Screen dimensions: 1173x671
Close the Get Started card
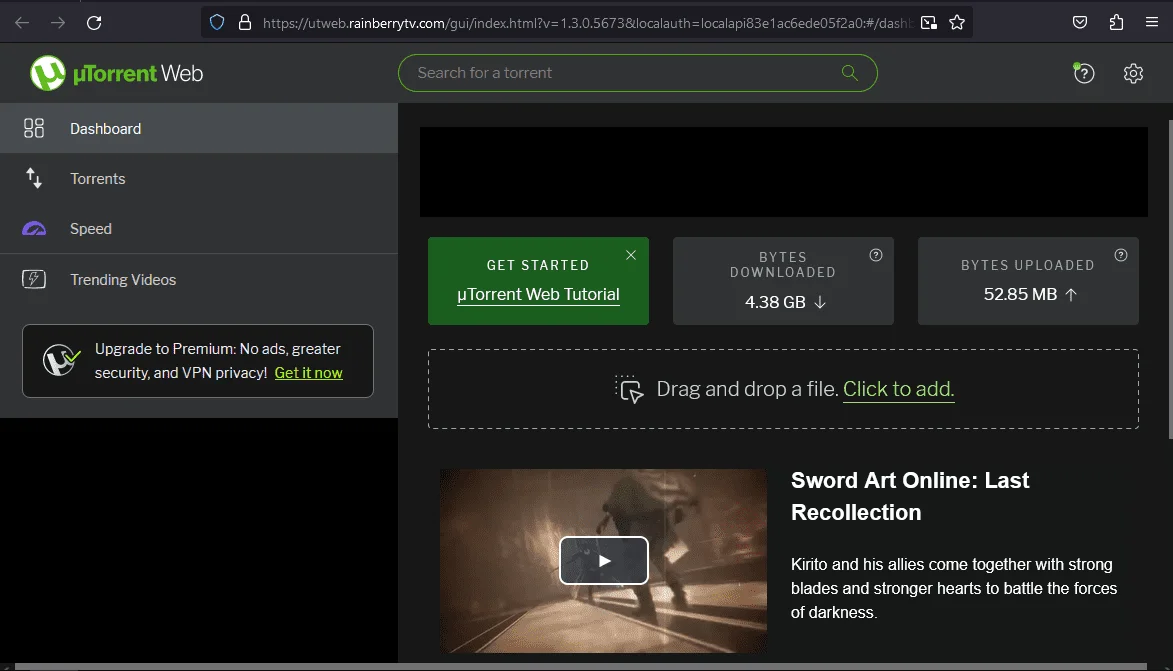tap(631, 255)
